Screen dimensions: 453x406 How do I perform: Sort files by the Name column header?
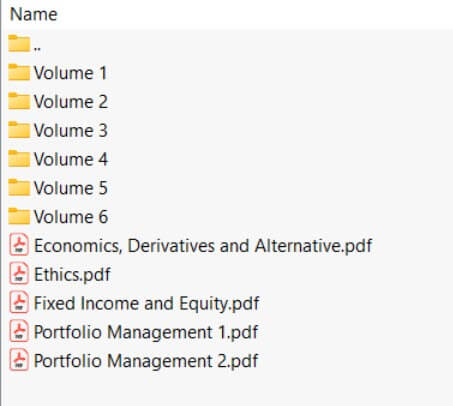tap(34, 14)
